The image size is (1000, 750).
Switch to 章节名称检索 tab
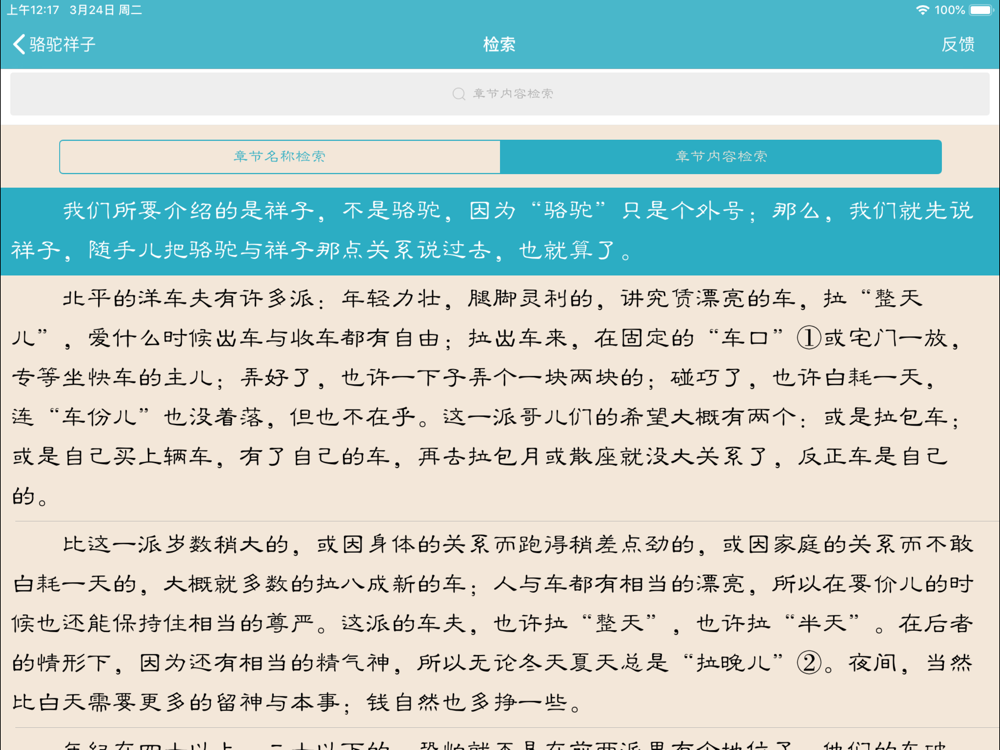pyautogui.click(x=280, y=156)
